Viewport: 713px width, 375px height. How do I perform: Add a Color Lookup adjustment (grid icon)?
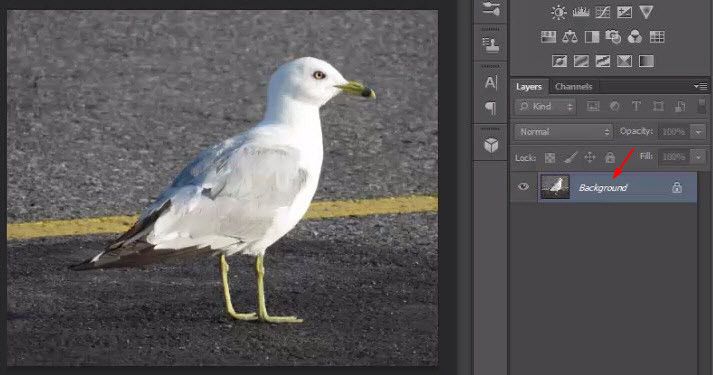(x=657, y=37)
